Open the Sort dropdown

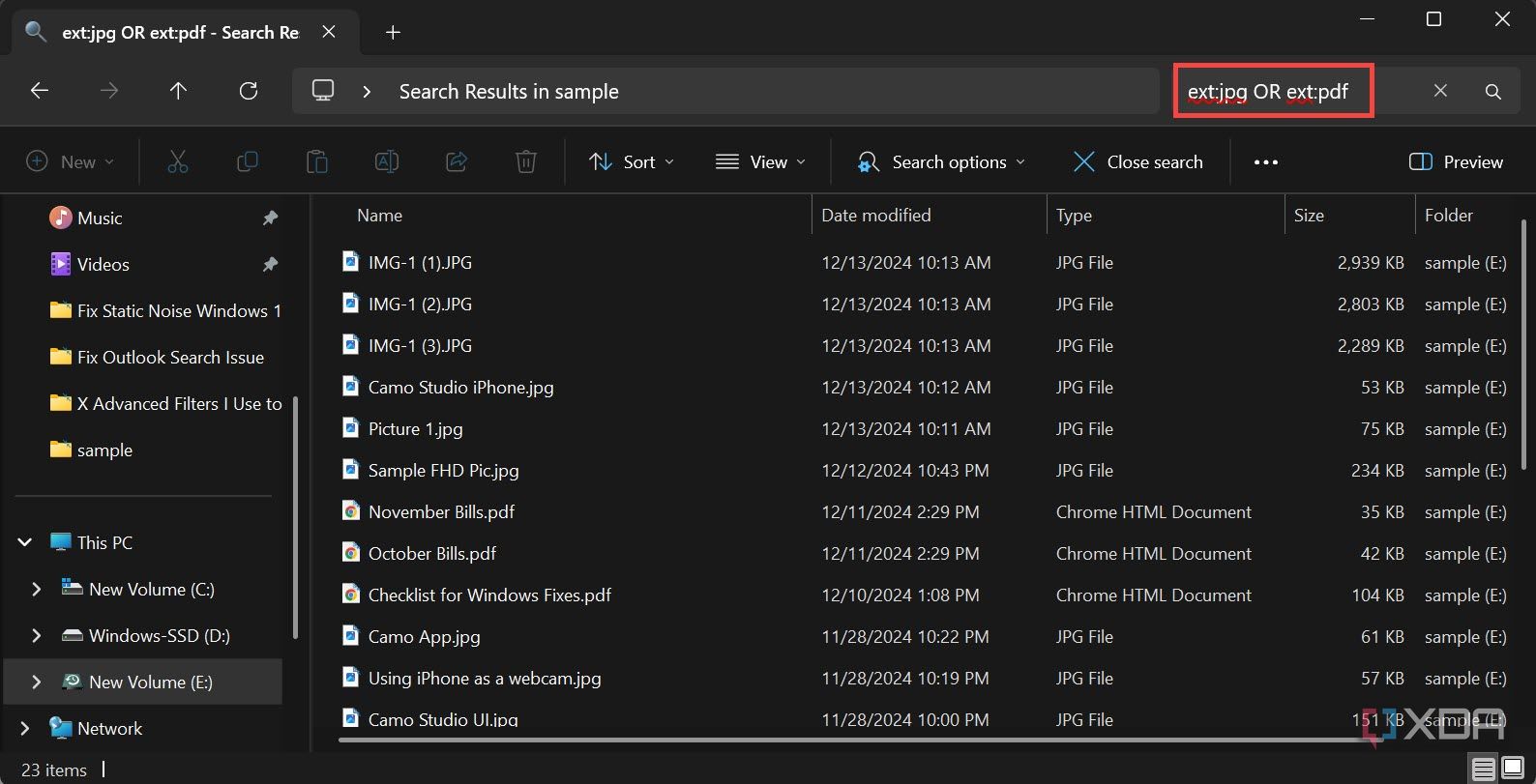click(632, 161)
